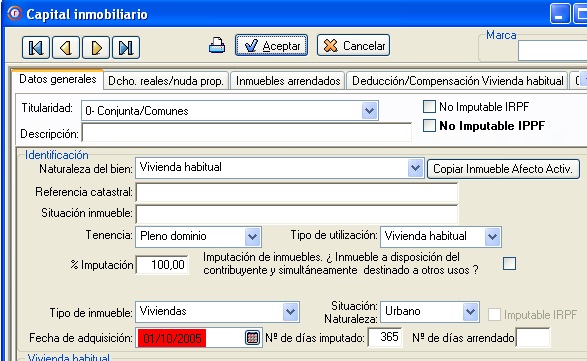Click the Vivienda habitual section label
The image size is (587, 361).
click(x=69, y=357)
